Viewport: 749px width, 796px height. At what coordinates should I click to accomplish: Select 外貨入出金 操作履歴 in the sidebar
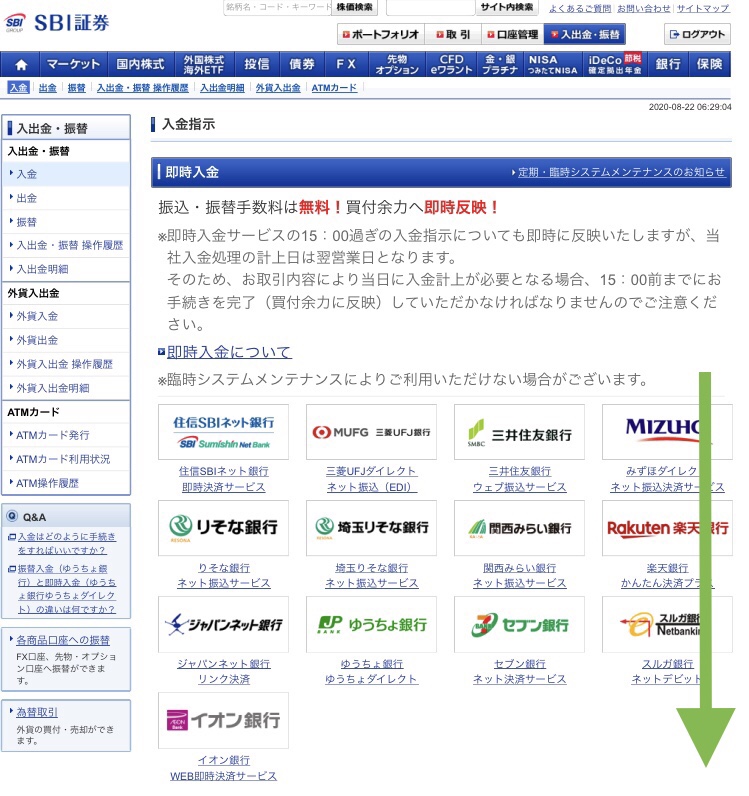pos(66,364)
